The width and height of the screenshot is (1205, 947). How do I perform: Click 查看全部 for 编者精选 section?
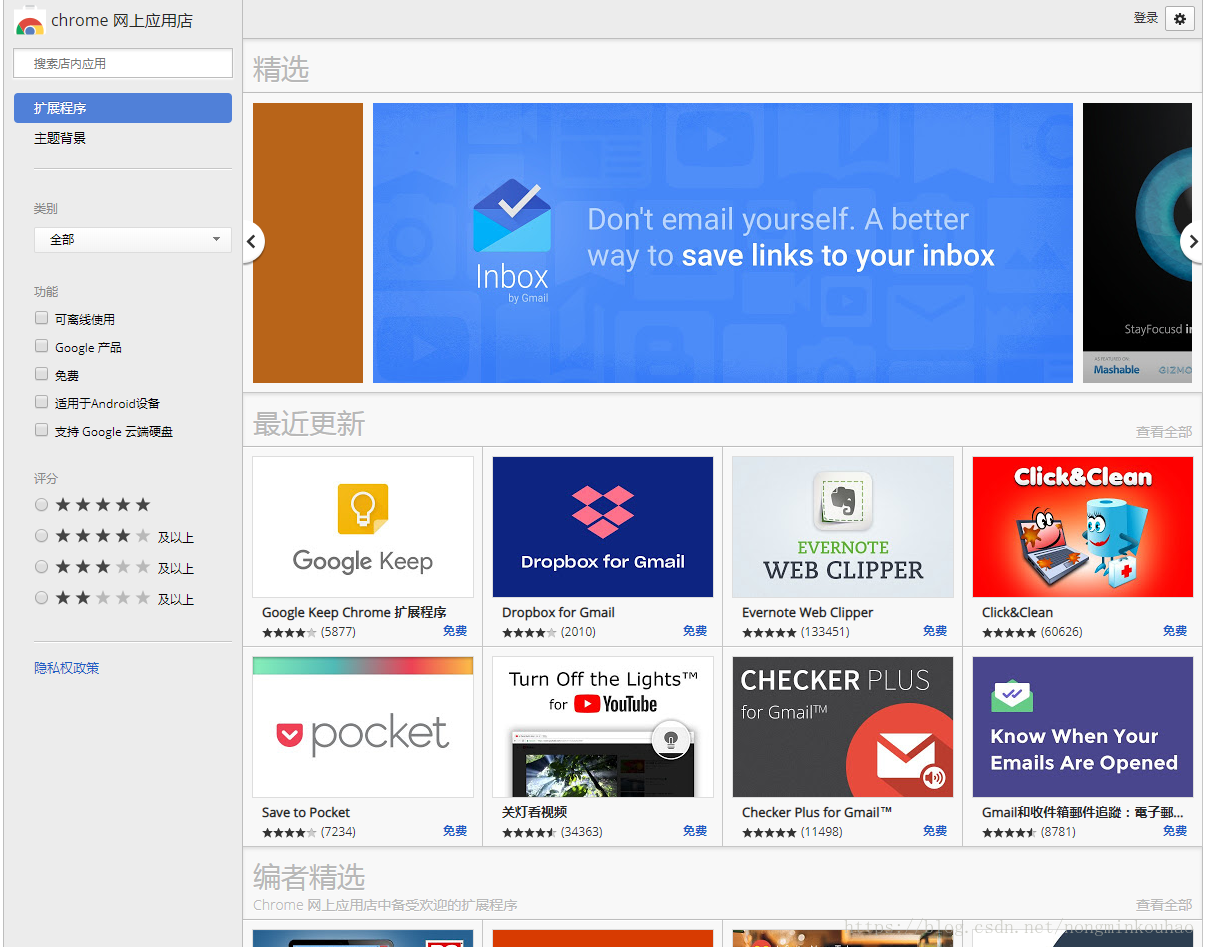[1164, 905]
